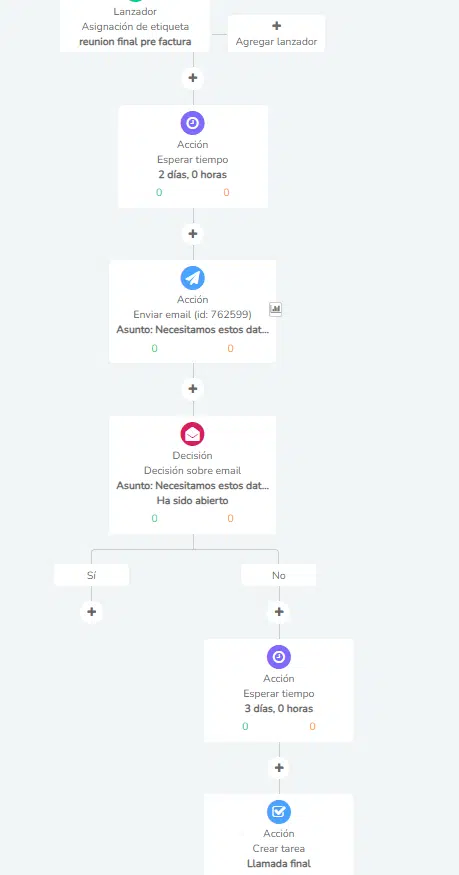Insert a step between the 3 días wait and Crear tarea
Screen dimensions: 459x875
279,768
